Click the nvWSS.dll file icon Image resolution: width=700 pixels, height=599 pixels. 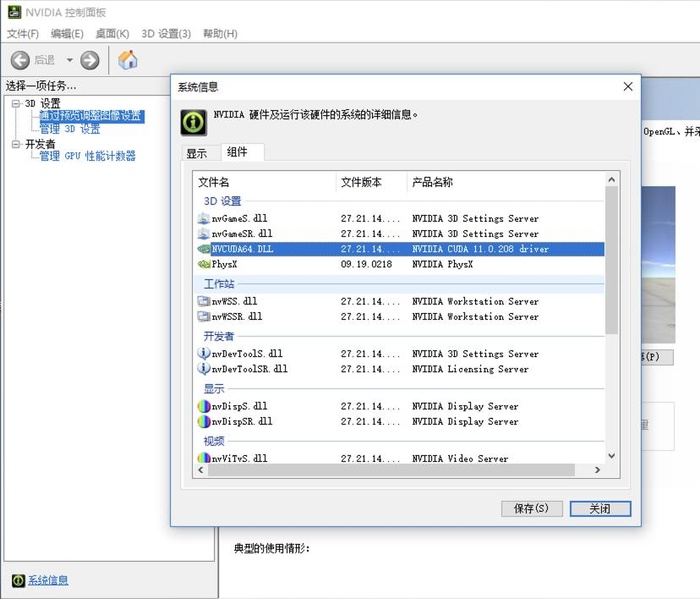point(204,301)
